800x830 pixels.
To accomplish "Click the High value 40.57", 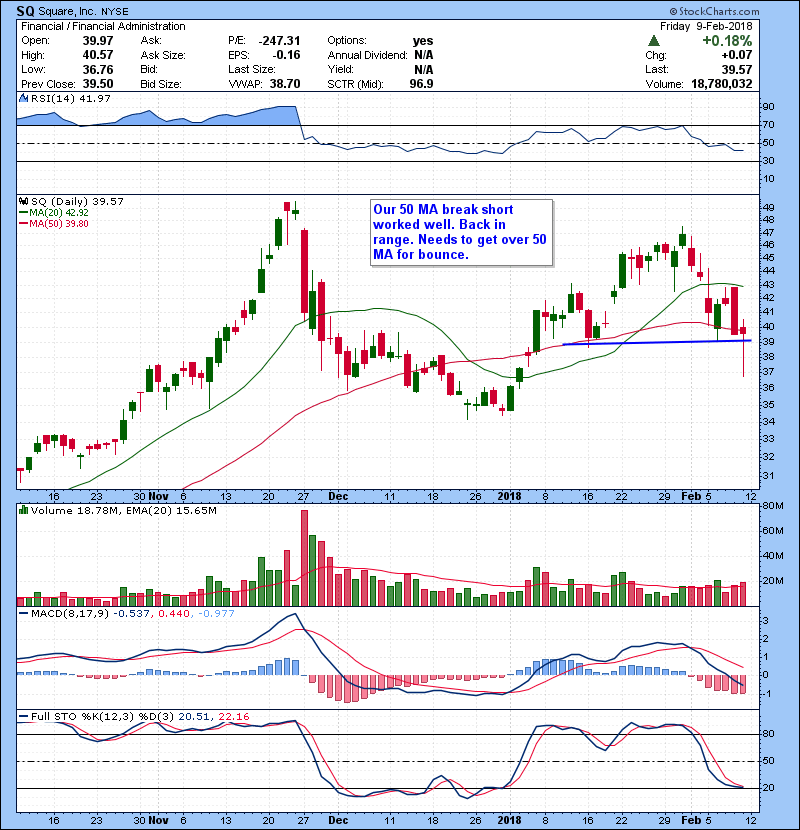I will point(98,55).
